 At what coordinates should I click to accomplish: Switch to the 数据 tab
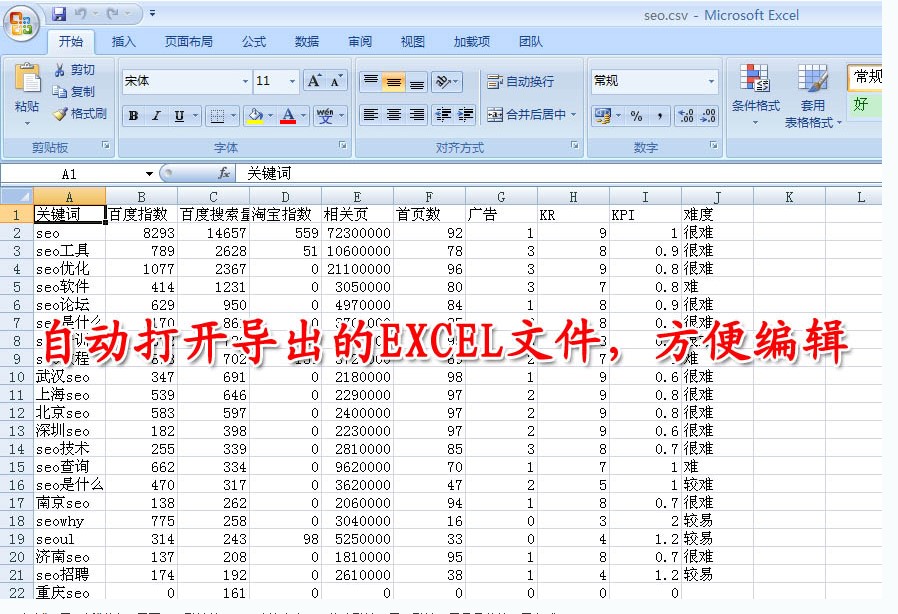click(306, 42)
